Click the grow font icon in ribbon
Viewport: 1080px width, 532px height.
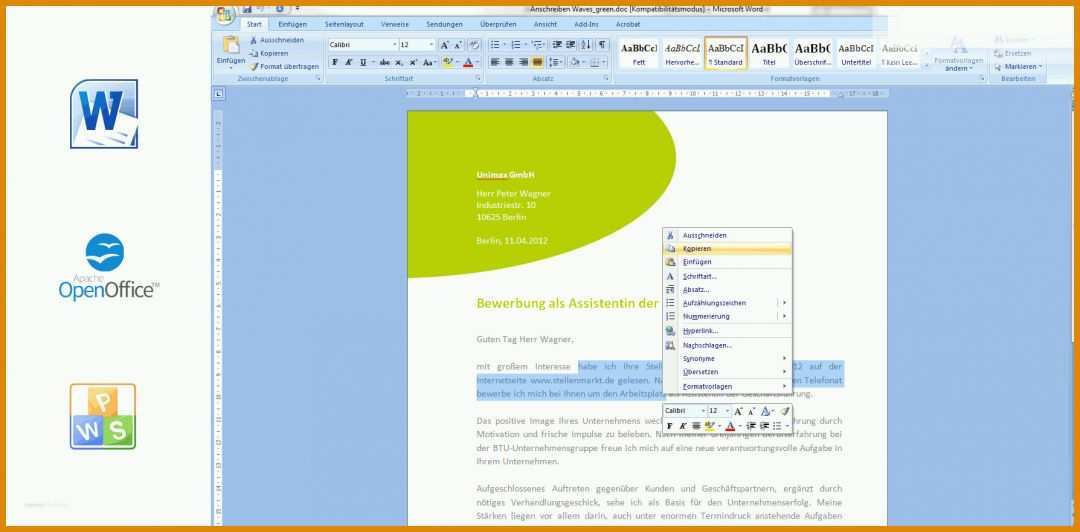point(444,45)
